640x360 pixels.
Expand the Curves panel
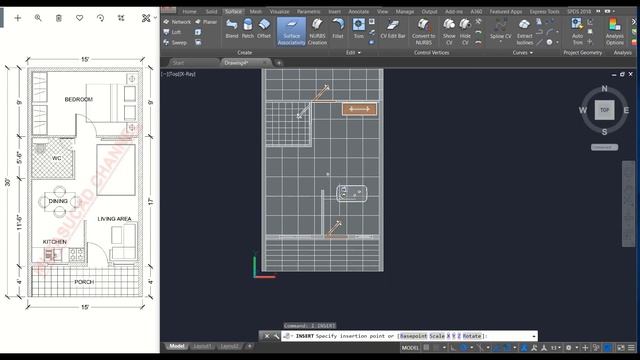point(522,53)
